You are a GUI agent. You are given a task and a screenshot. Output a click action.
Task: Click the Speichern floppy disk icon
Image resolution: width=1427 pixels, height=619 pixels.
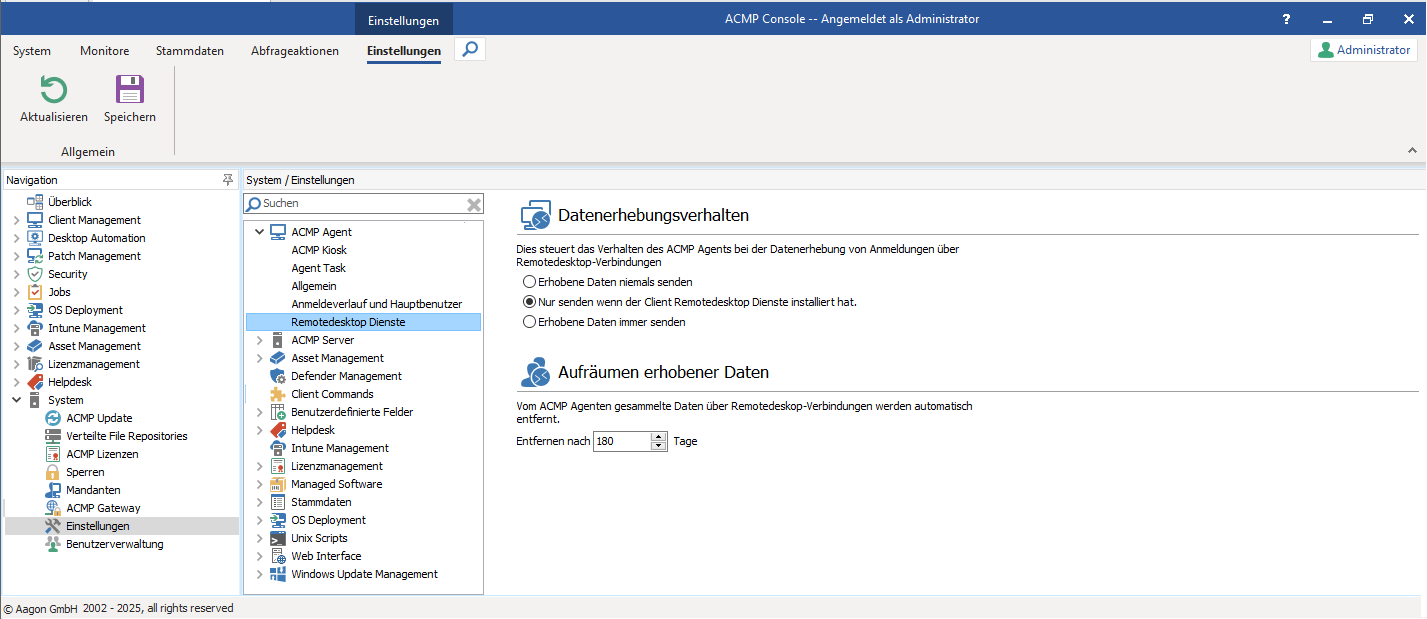[130, 91]
